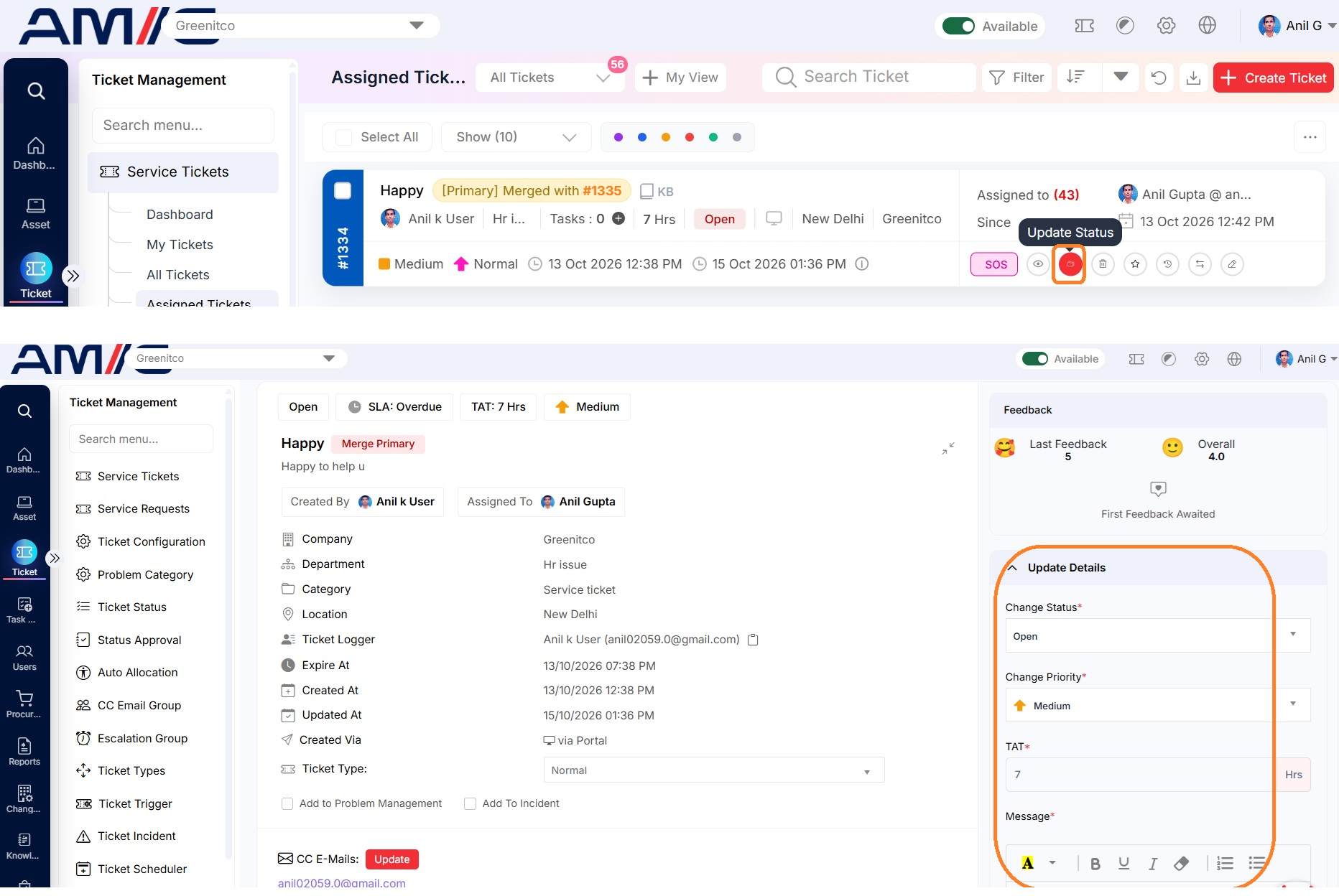The height and width of the screenshot is (896, 1339).
Task: Click the delete trash icon on ticket #1334
Action: (x=1103, y=264)
